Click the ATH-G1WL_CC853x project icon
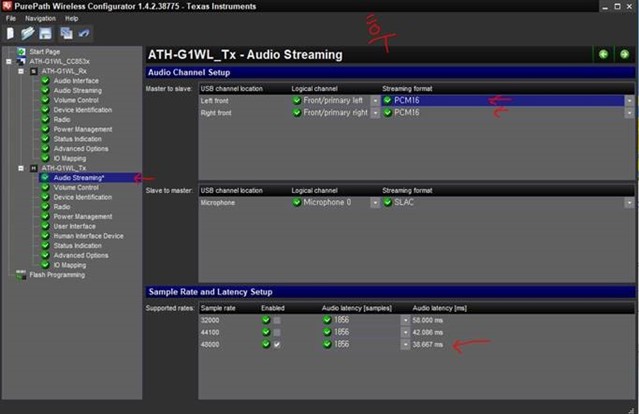639x414 pixels. (21, 62)
